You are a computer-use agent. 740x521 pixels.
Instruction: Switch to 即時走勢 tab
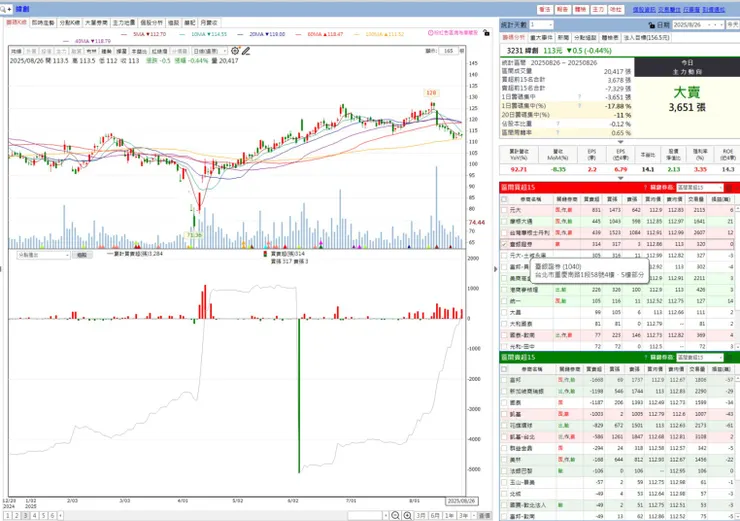[x=43, y=23]
